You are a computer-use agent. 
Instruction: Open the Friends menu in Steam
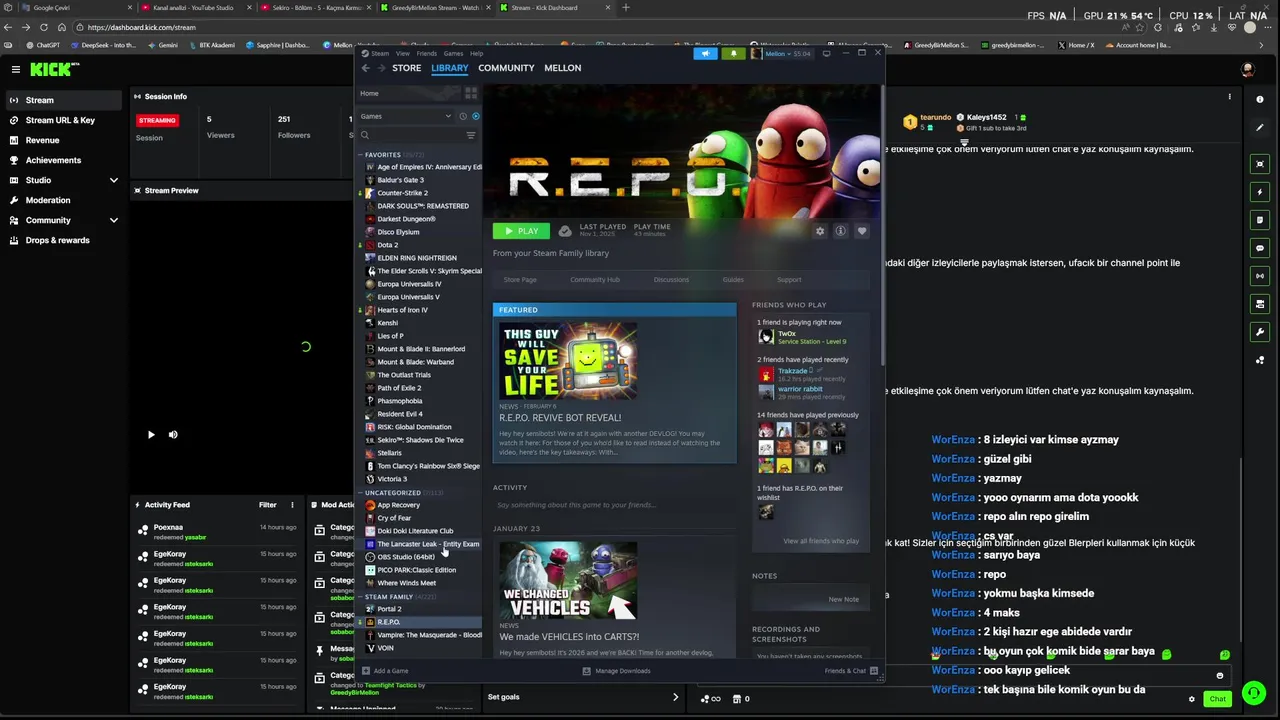tap(426, 54)
